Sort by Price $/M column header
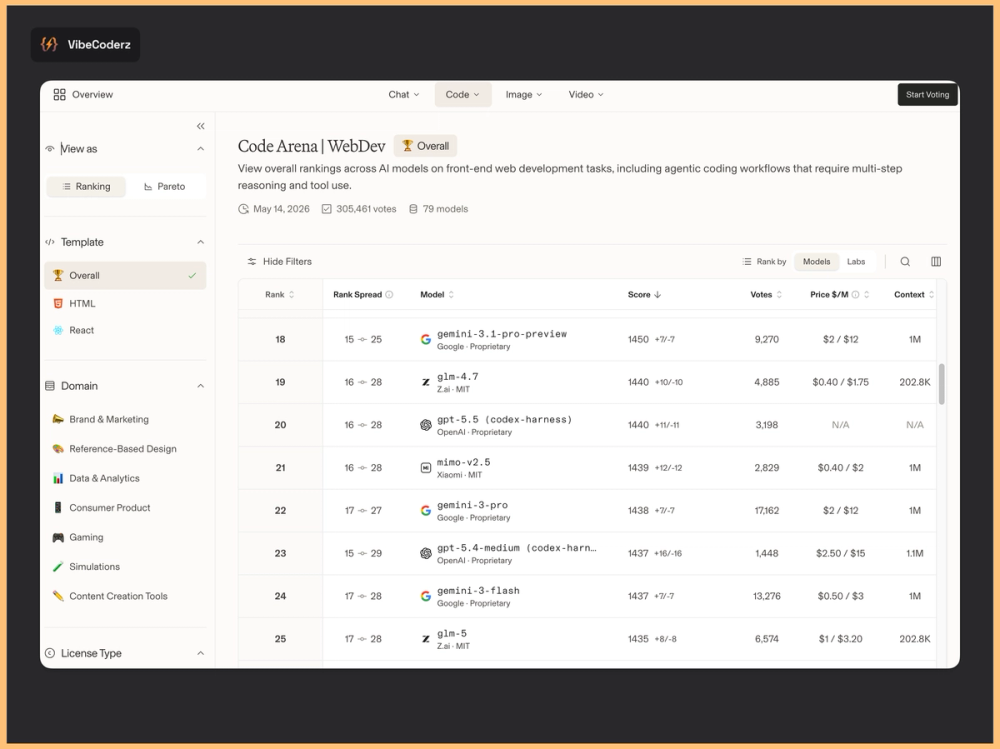1000x749 pixels. 840,295
